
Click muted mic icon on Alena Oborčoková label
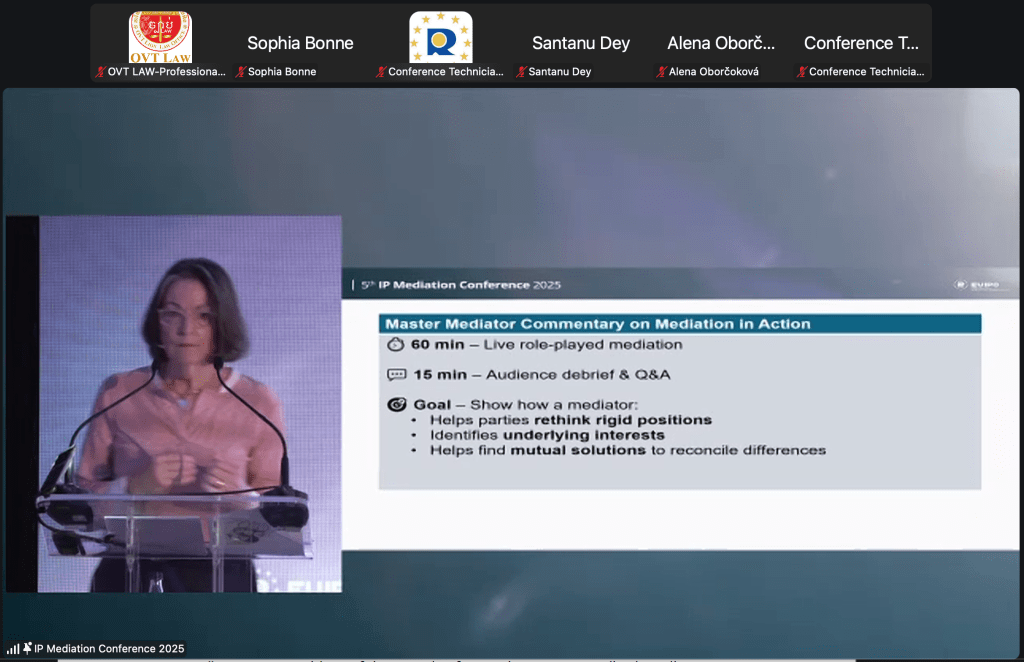pyautogui.click(x=660, y=72)
